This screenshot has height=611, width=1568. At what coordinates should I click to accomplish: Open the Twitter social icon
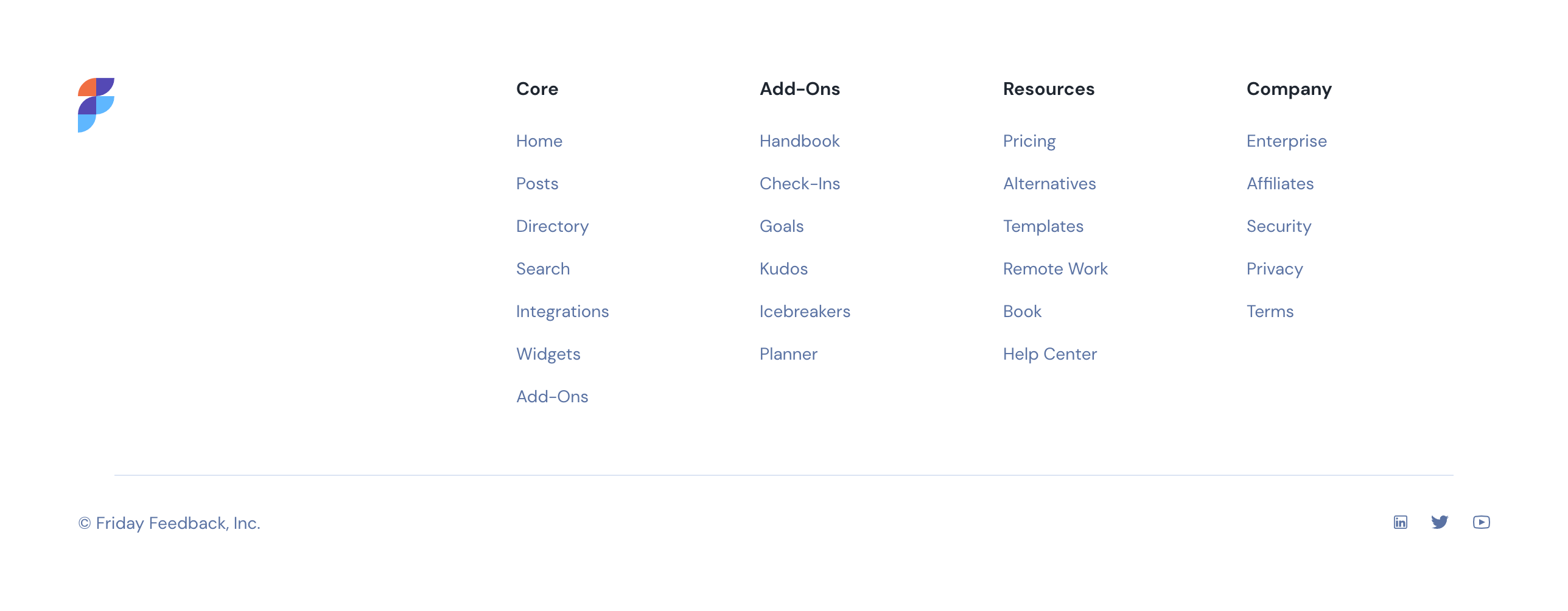pos(1441,522)
